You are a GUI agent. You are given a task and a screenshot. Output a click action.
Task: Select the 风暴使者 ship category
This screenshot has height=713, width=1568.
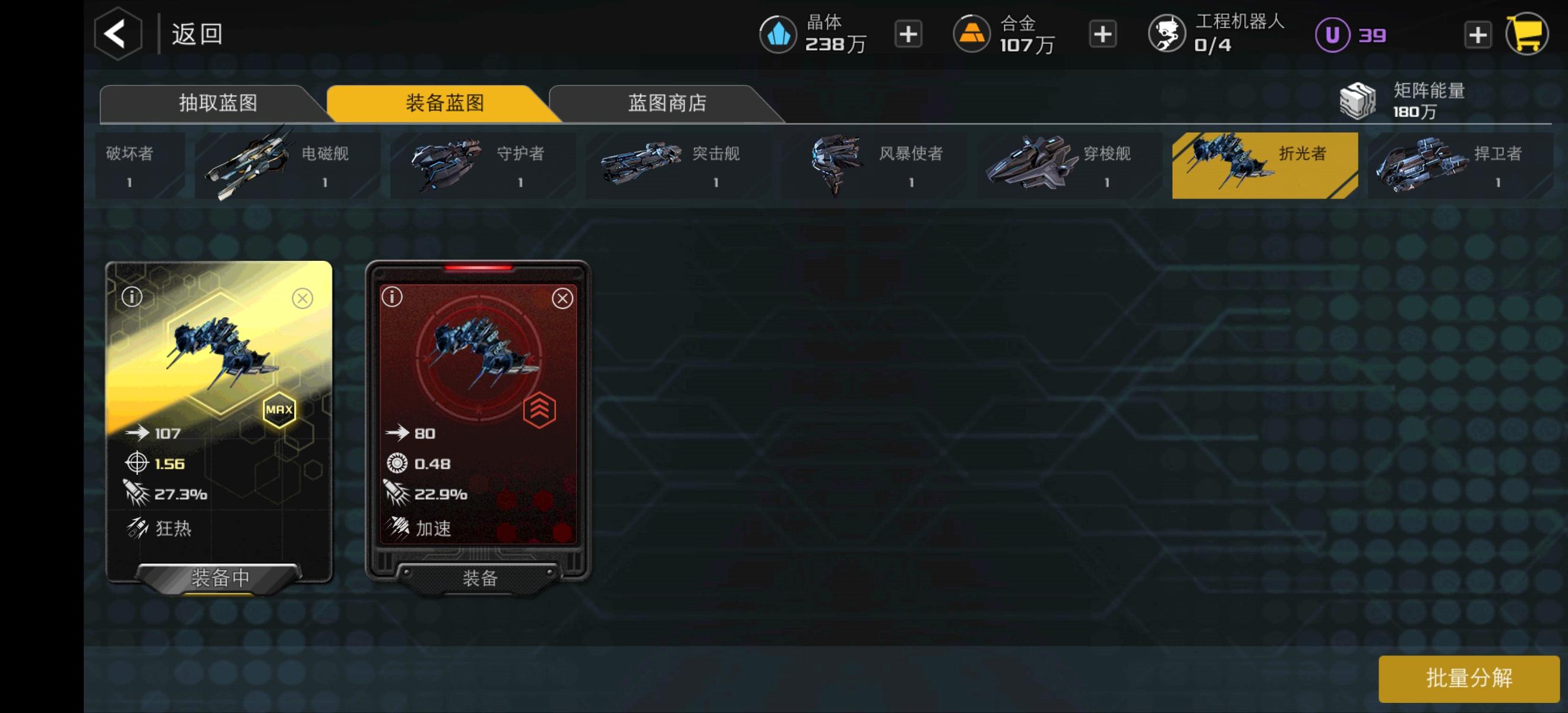(874, 165)
